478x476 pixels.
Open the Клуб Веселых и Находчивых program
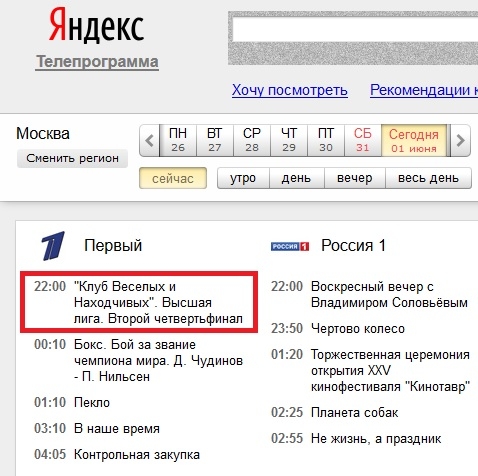158,303
